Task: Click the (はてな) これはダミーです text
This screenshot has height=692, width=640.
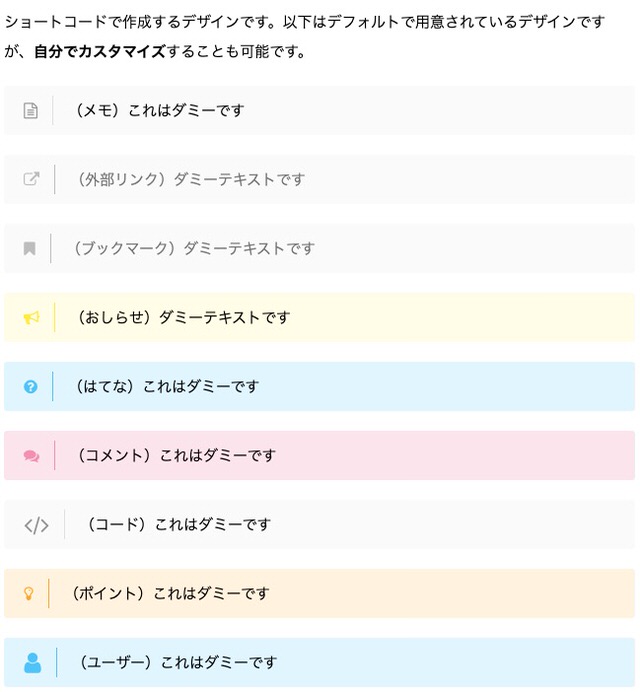Action: click(166, 387)
